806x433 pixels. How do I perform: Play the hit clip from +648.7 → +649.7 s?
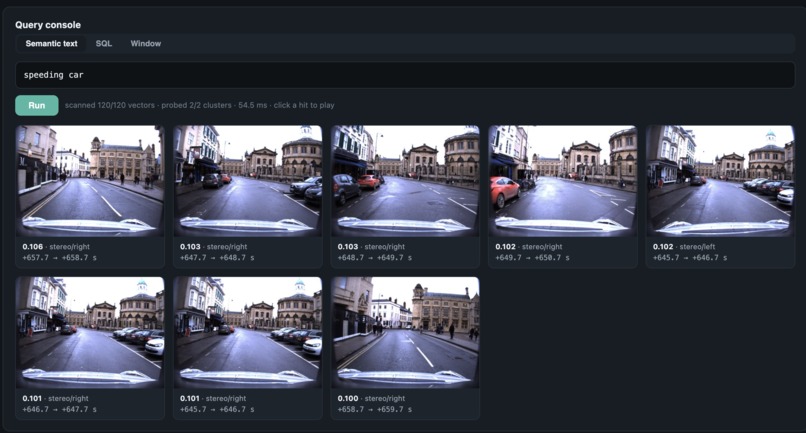point(405,181)
